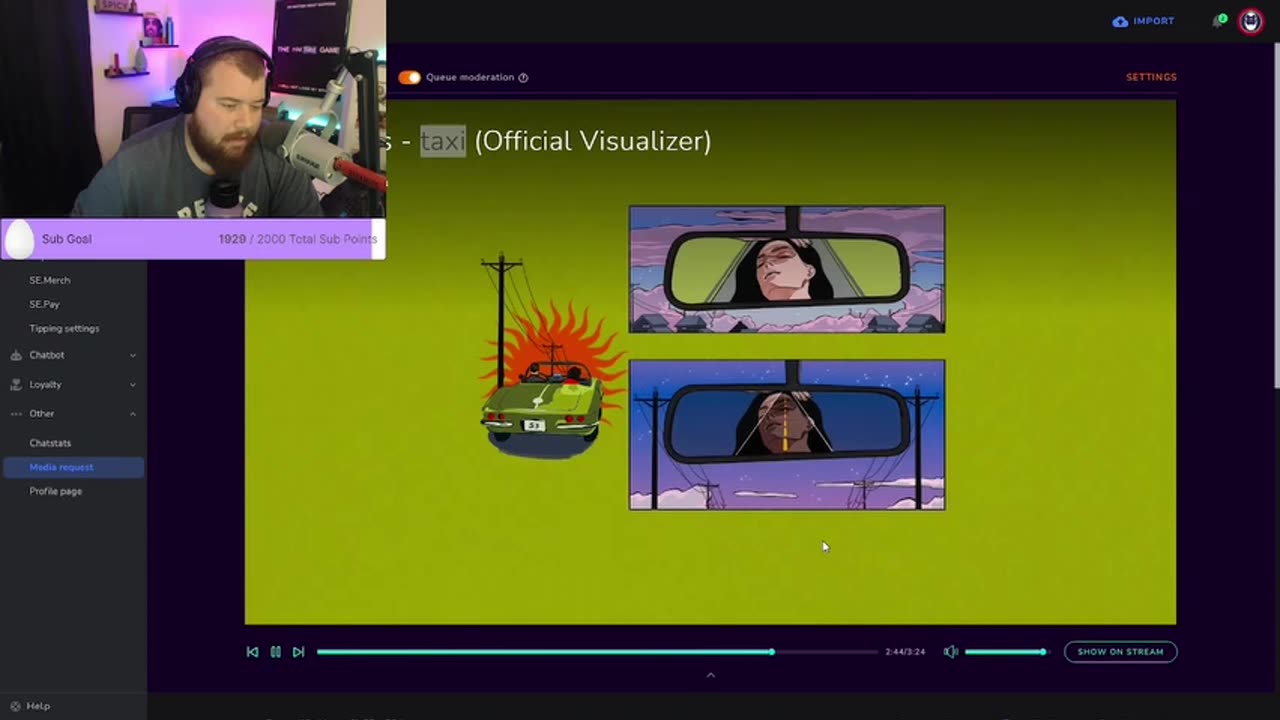Collapse the Other sidebar section
This screenshot has height=720, width=1280.
click(73, 413)
